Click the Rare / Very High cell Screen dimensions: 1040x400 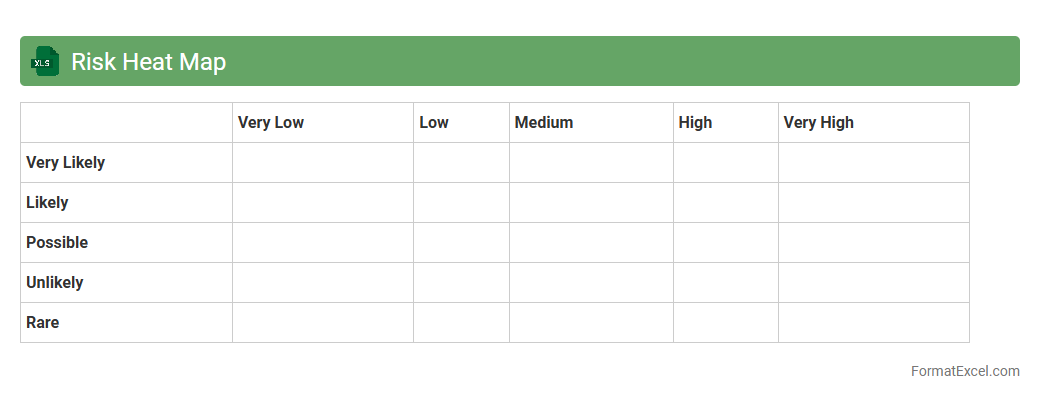[873, 323]
